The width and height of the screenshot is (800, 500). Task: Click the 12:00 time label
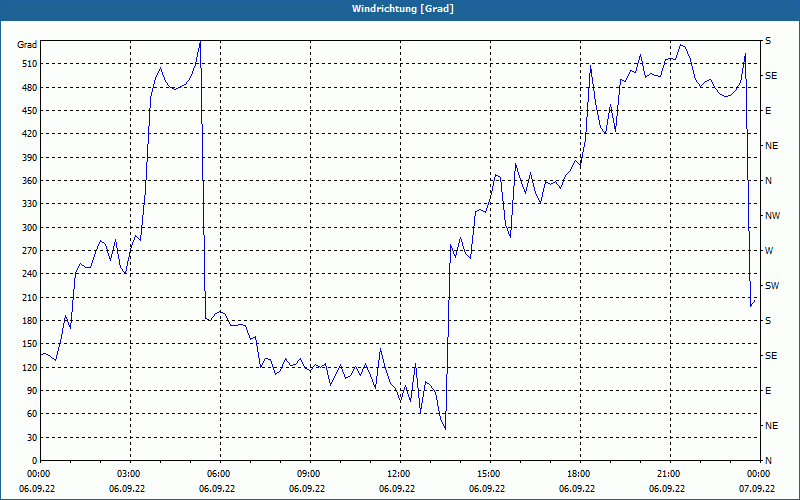[399, 474]
